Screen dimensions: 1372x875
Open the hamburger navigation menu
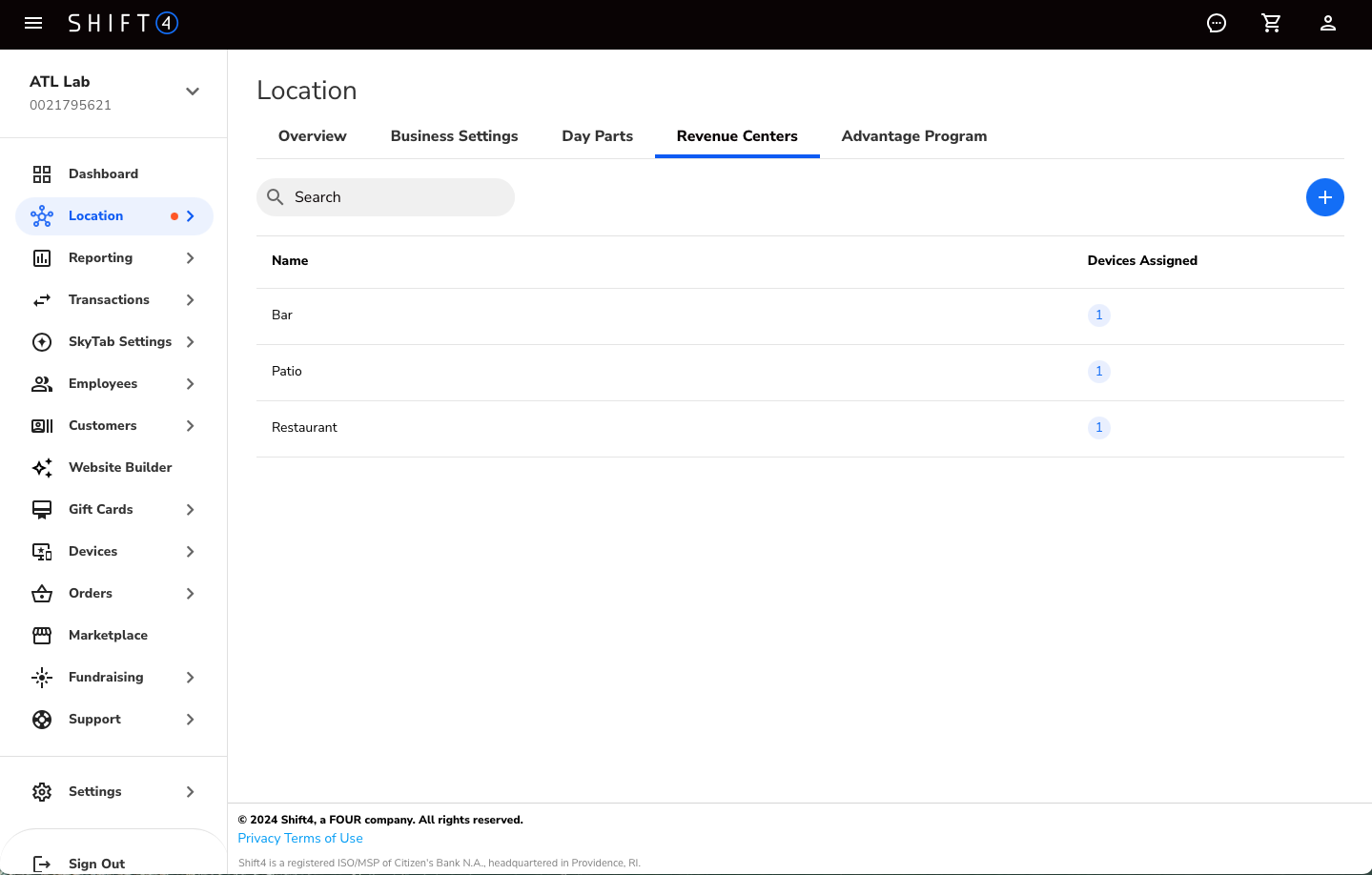33,23
